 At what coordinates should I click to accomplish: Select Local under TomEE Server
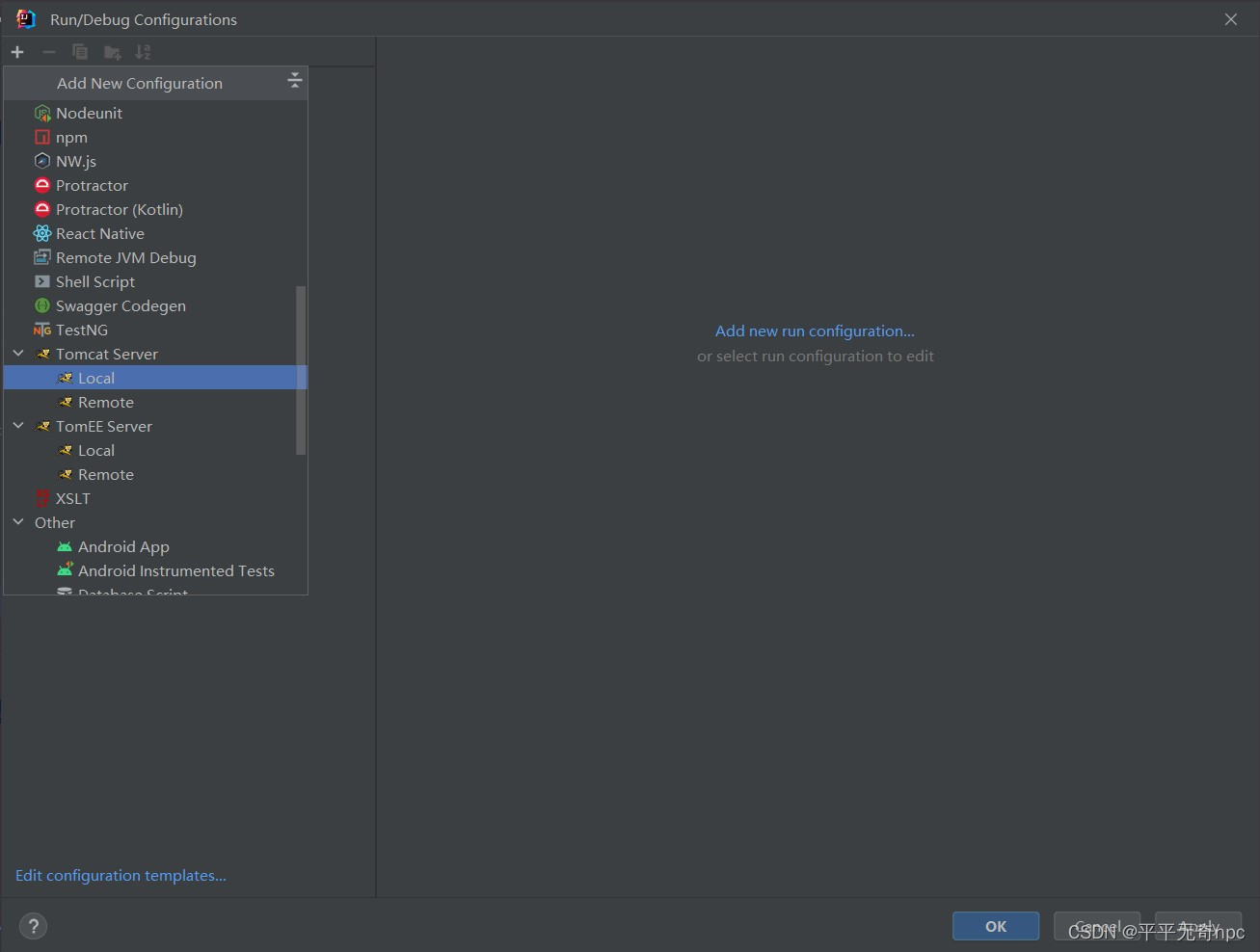pos(155,450)
